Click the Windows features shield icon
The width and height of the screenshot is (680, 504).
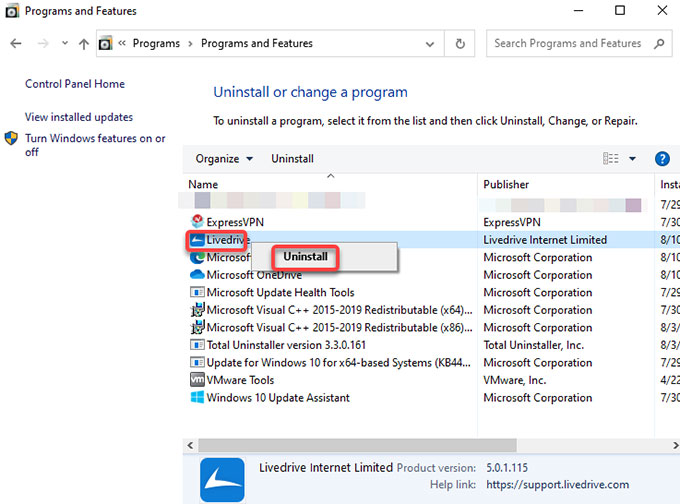coord(11,138)
